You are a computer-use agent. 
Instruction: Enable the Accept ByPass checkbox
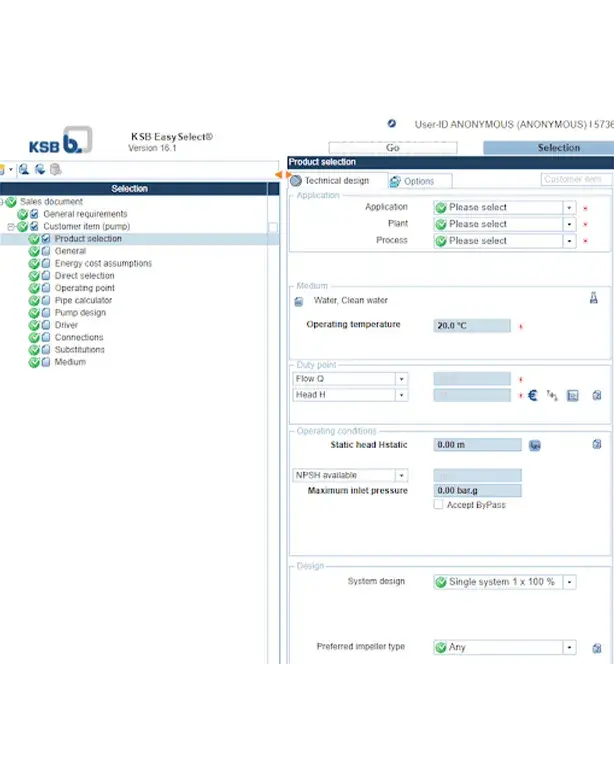click(x=438, y=505)
